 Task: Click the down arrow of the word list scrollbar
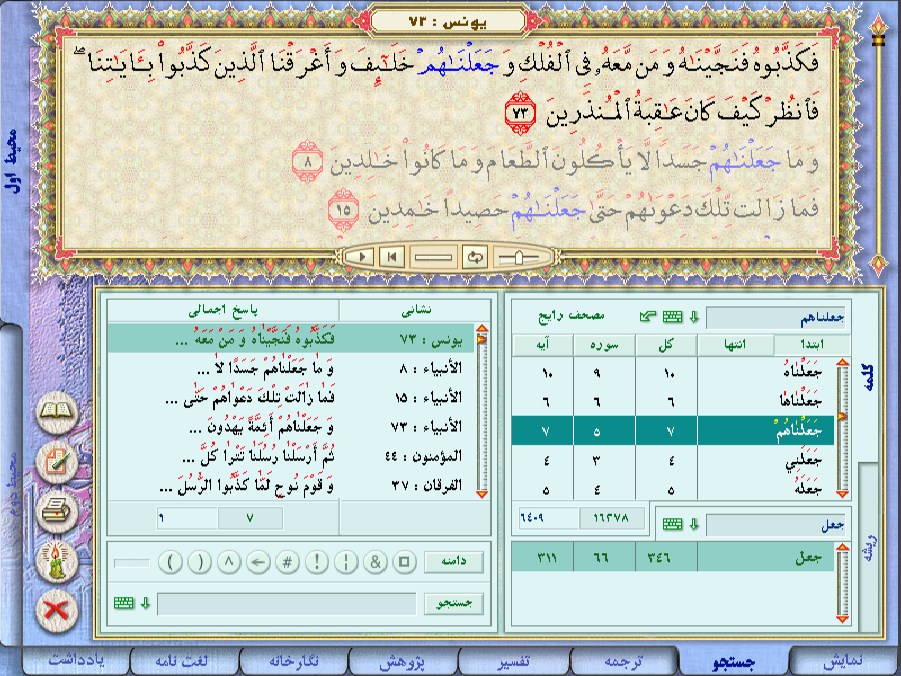click(x=842, y=494)
